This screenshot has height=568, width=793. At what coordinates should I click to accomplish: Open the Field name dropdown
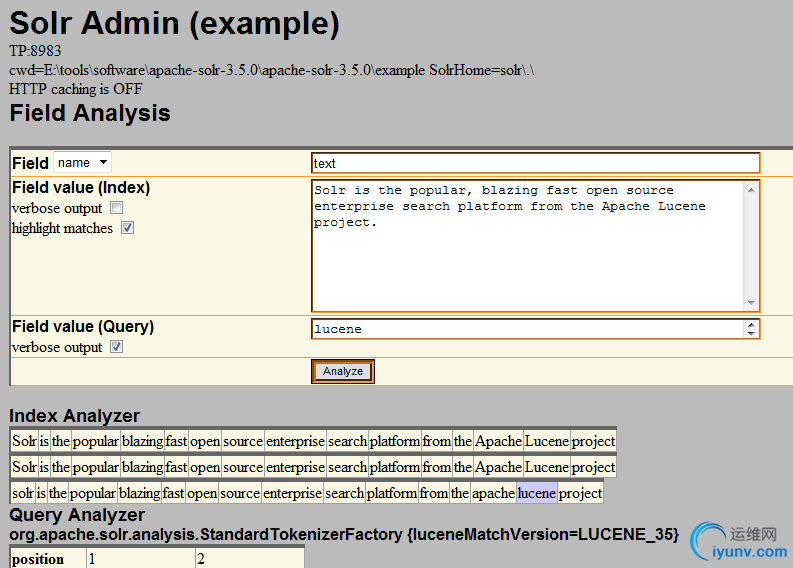pos(82,163)
